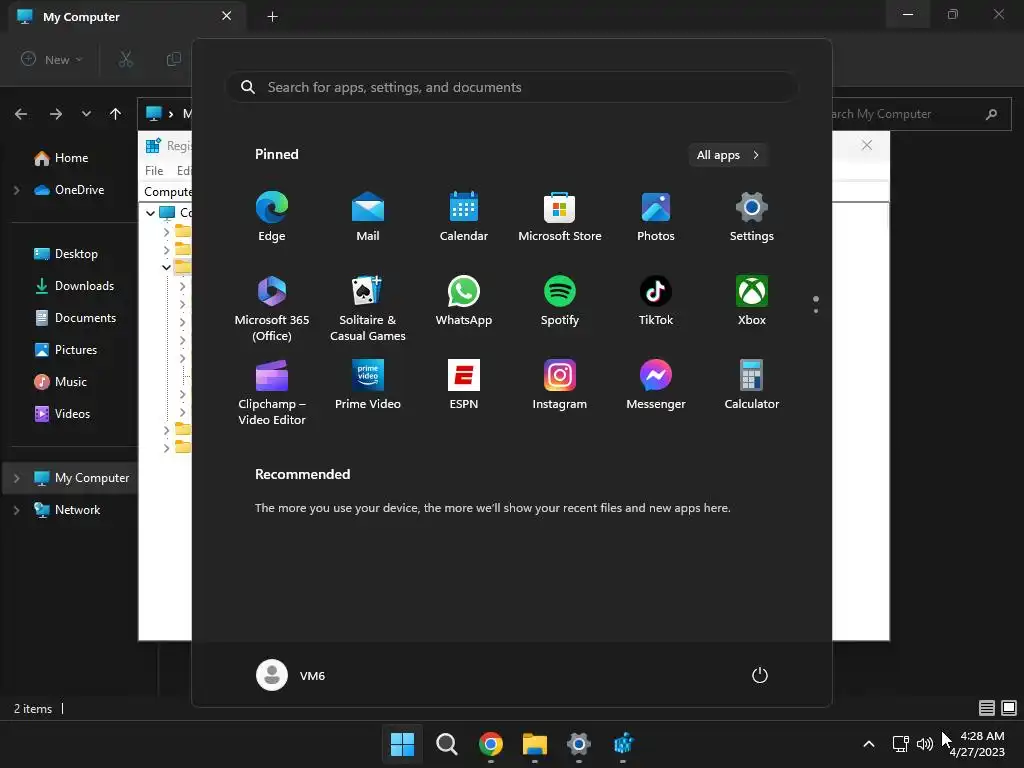1024x768 pixels.
Task: Open Documents in Explorer sidebar
Action: pos(75,318)
